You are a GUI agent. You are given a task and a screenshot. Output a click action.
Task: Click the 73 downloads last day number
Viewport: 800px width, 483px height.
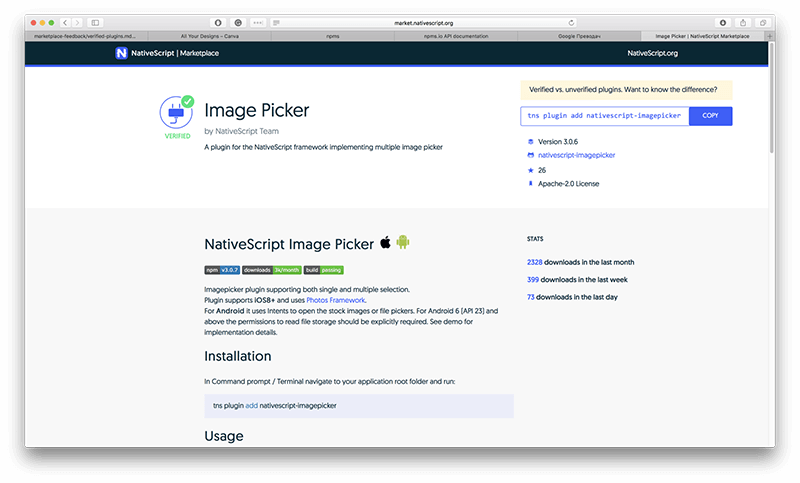coord(531,297)
